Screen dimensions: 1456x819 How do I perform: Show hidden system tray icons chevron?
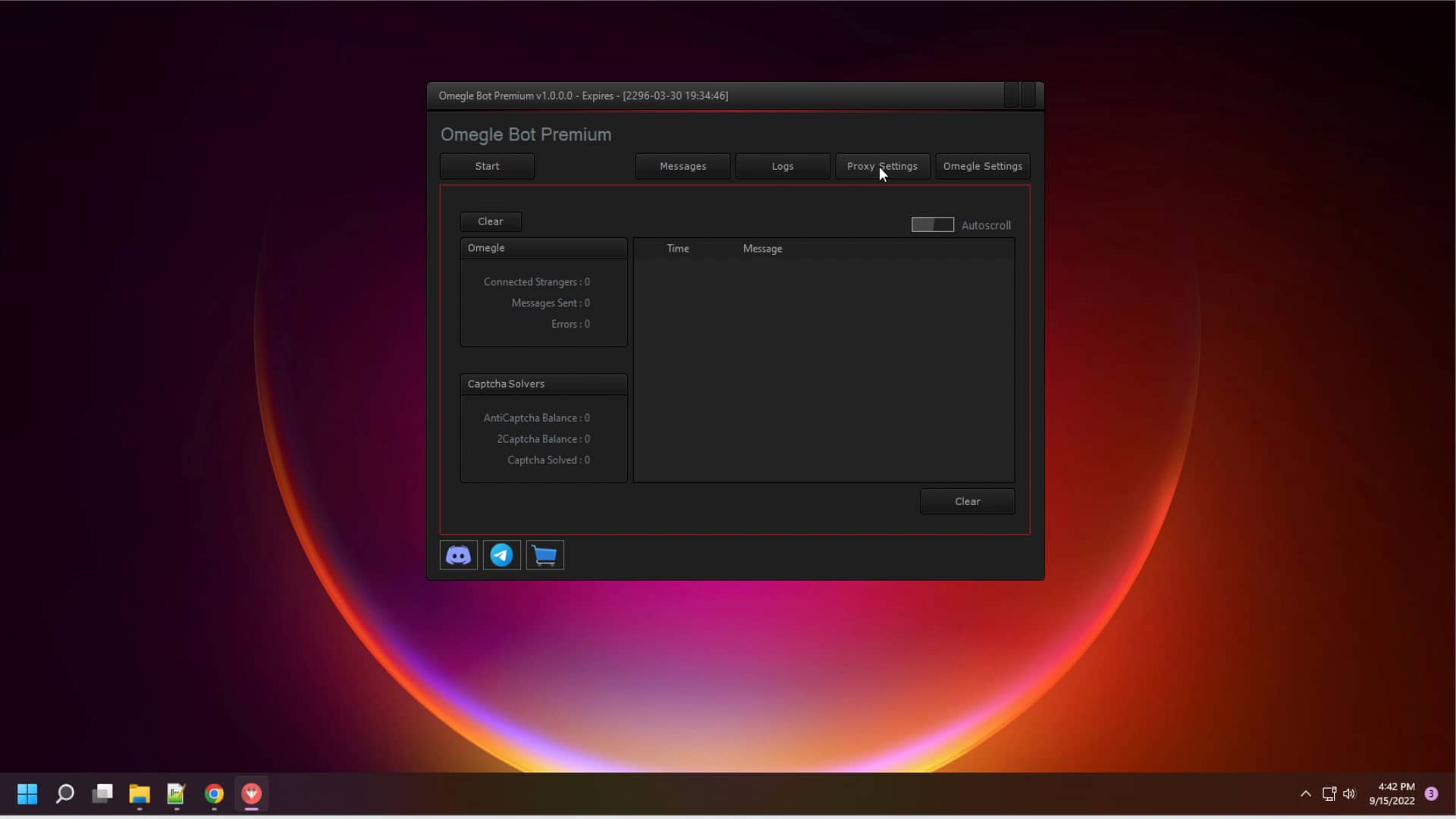(x=1305, y=793)
